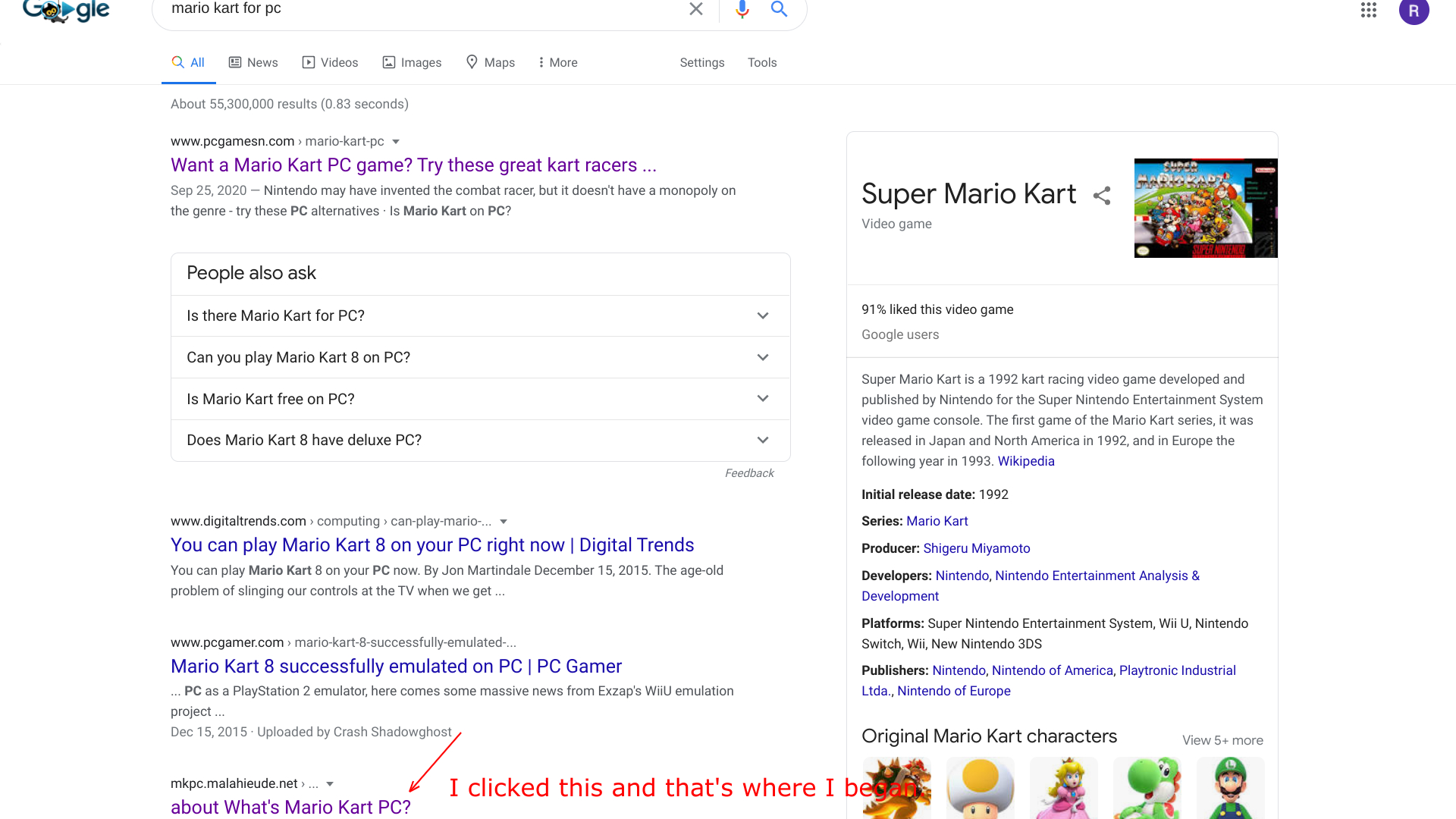The image size is (1456, 819).
Task: Open Nintendo of America publisher link
Action: point(1052,670)
